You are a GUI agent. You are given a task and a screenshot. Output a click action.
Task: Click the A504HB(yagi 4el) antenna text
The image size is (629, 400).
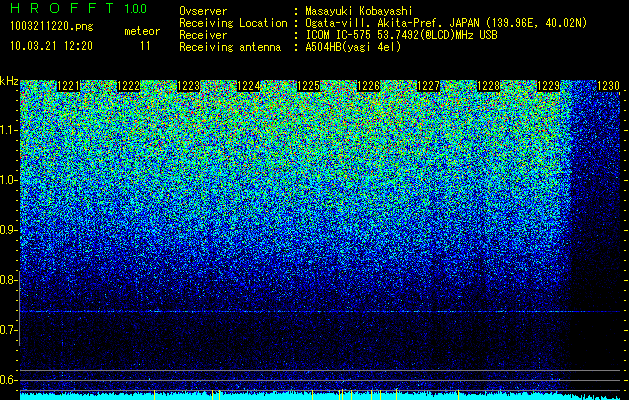point(353,47)
